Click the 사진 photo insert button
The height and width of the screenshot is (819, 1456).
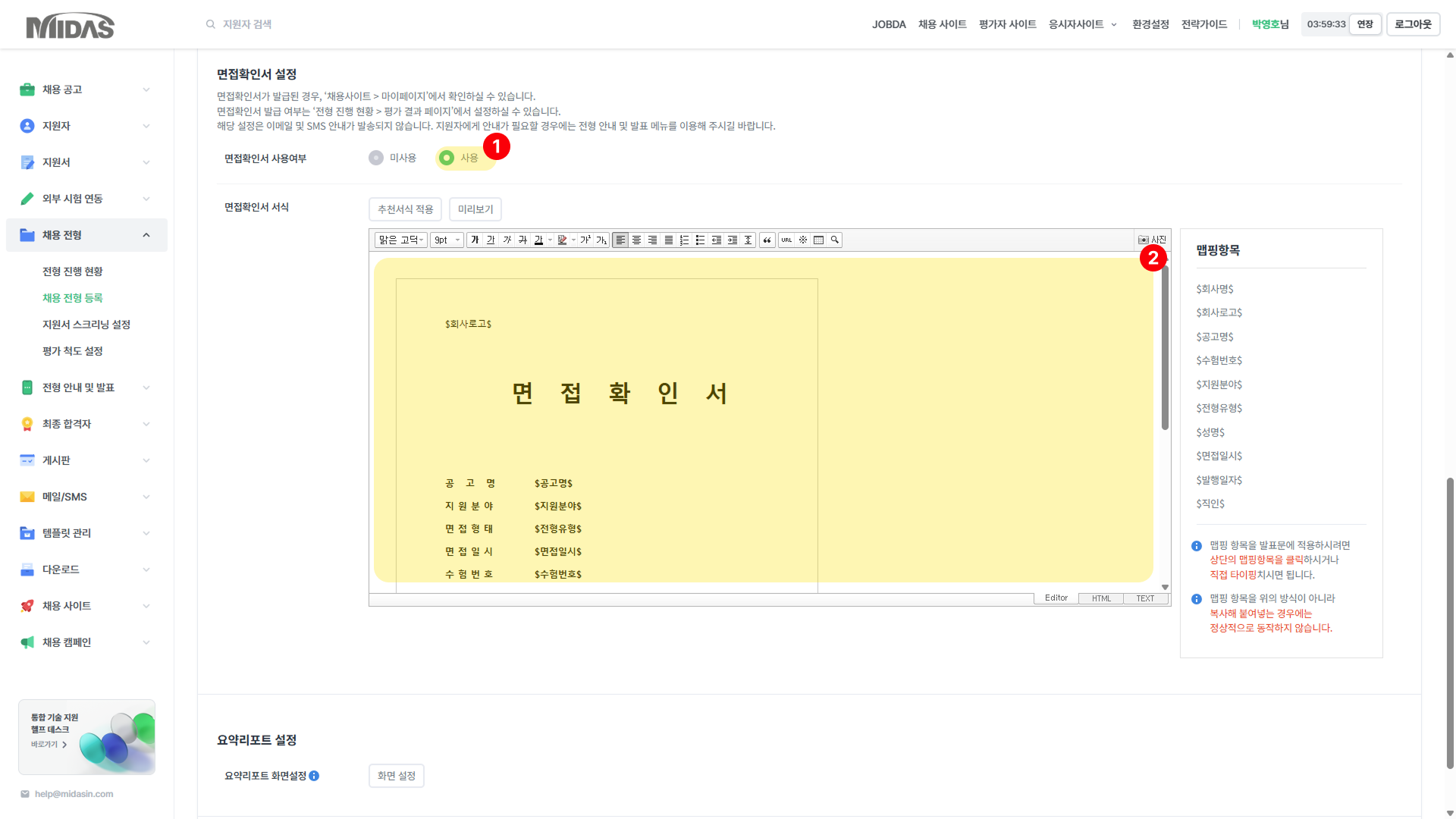pos(1152,240)
